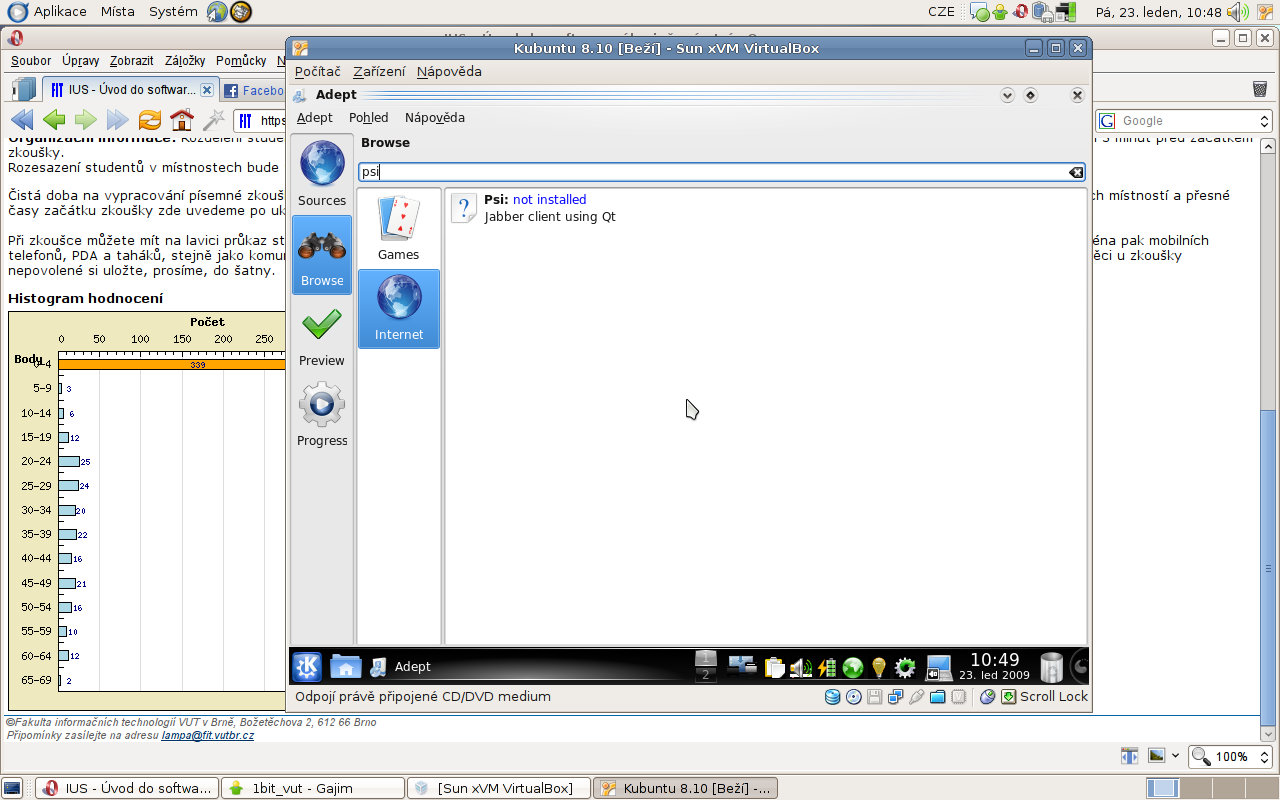Click VirtualBox network adapters status icon
Viewport: 1280px width, 800px height.
pyautogui.click(x=895, y=697)
